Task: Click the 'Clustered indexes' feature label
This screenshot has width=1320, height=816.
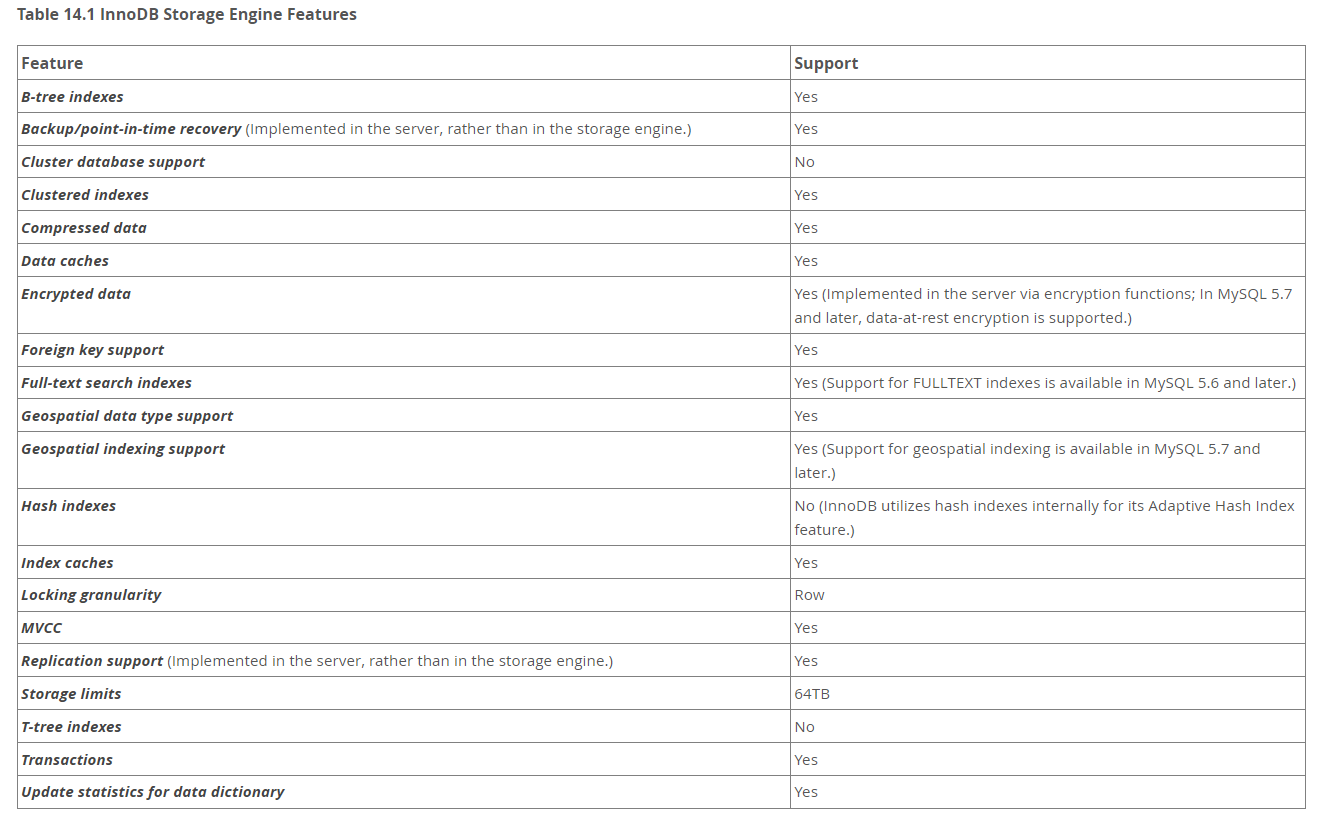Action: point(85,195)
